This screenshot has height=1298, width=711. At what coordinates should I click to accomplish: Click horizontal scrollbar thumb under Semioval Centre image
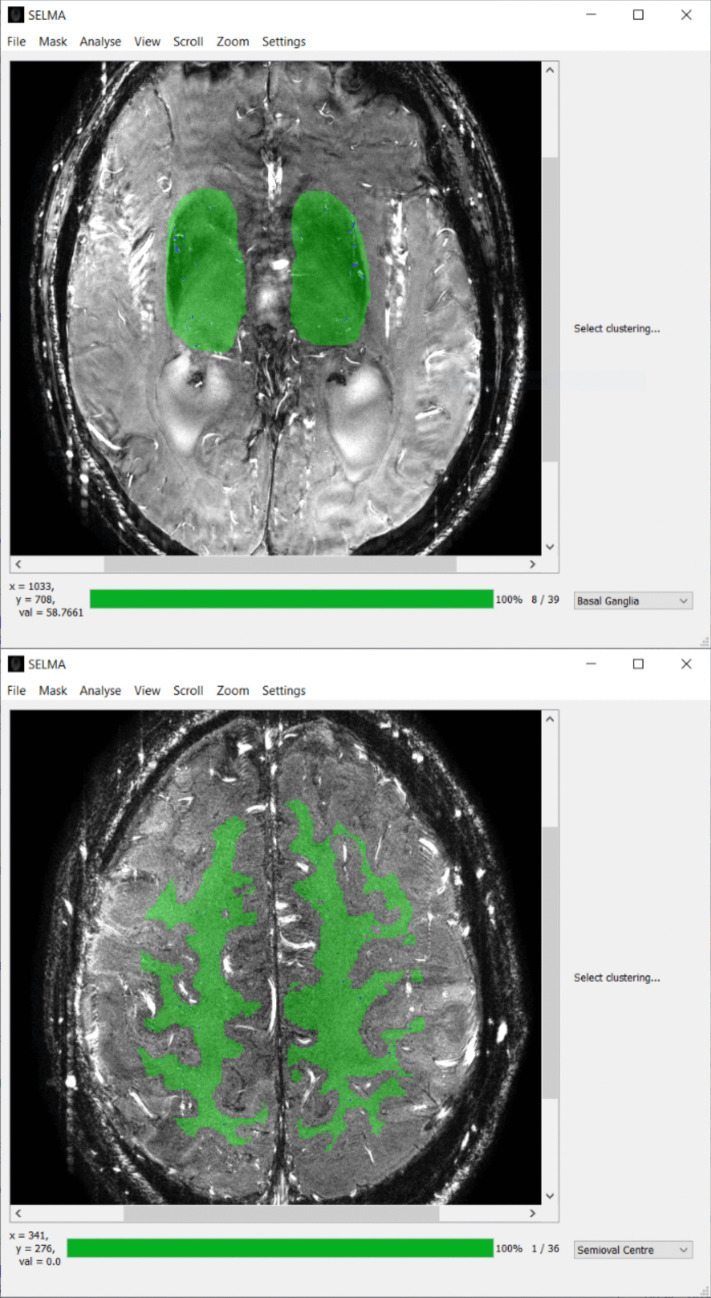coord(280,1213)
